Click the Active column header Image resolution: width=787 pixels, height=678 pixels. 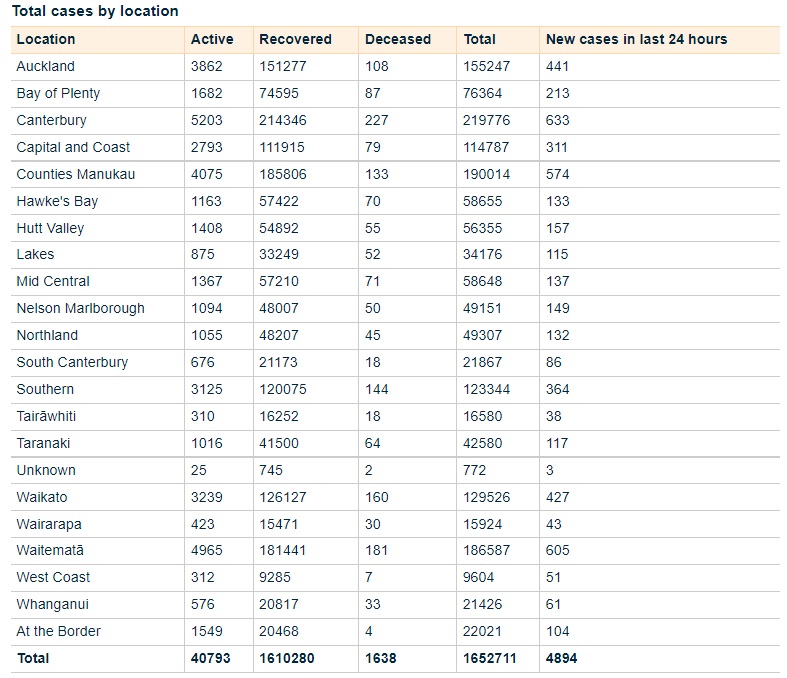212,39
